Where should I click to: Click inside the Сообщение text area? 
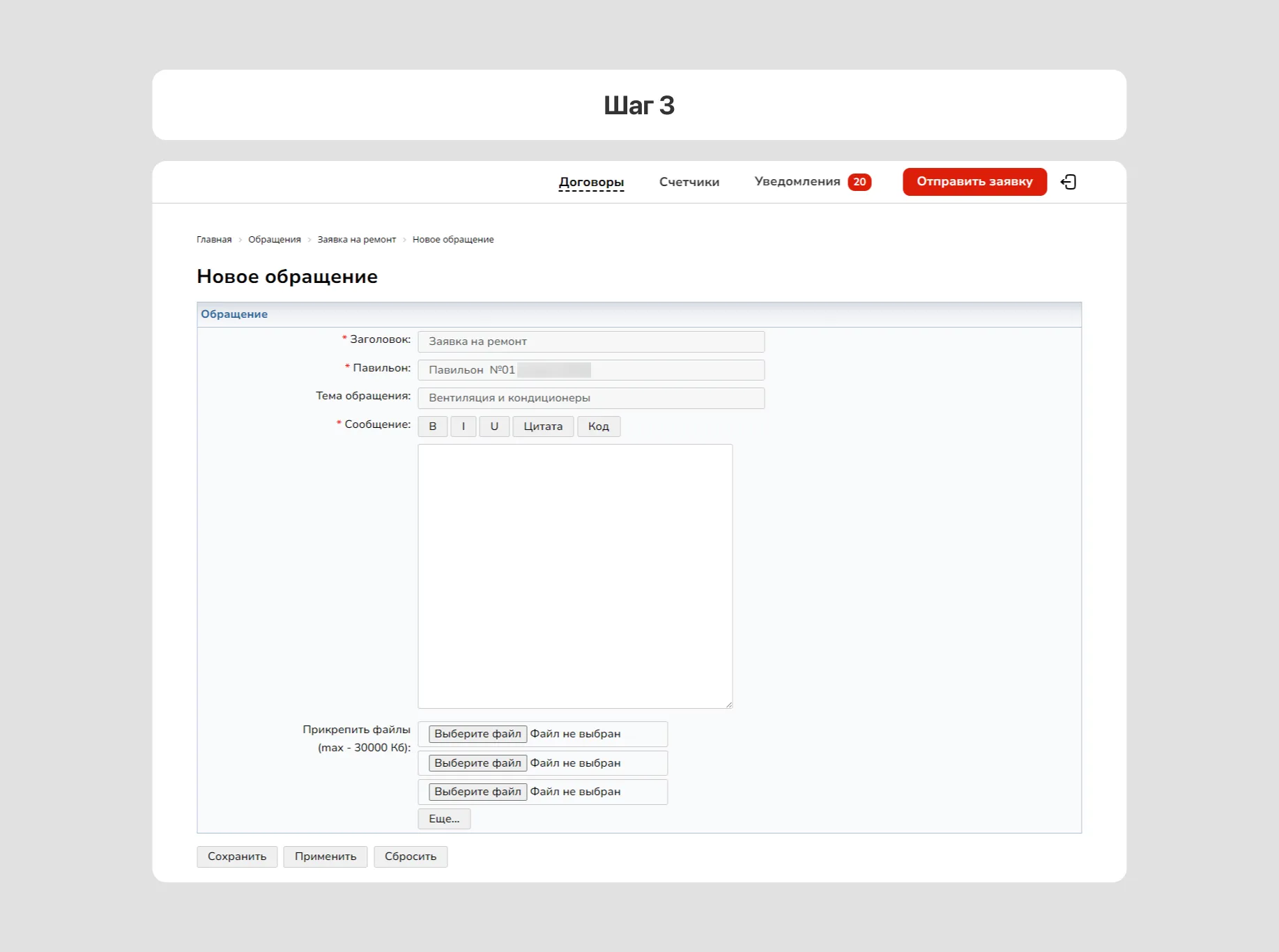[x=574, y=576]
